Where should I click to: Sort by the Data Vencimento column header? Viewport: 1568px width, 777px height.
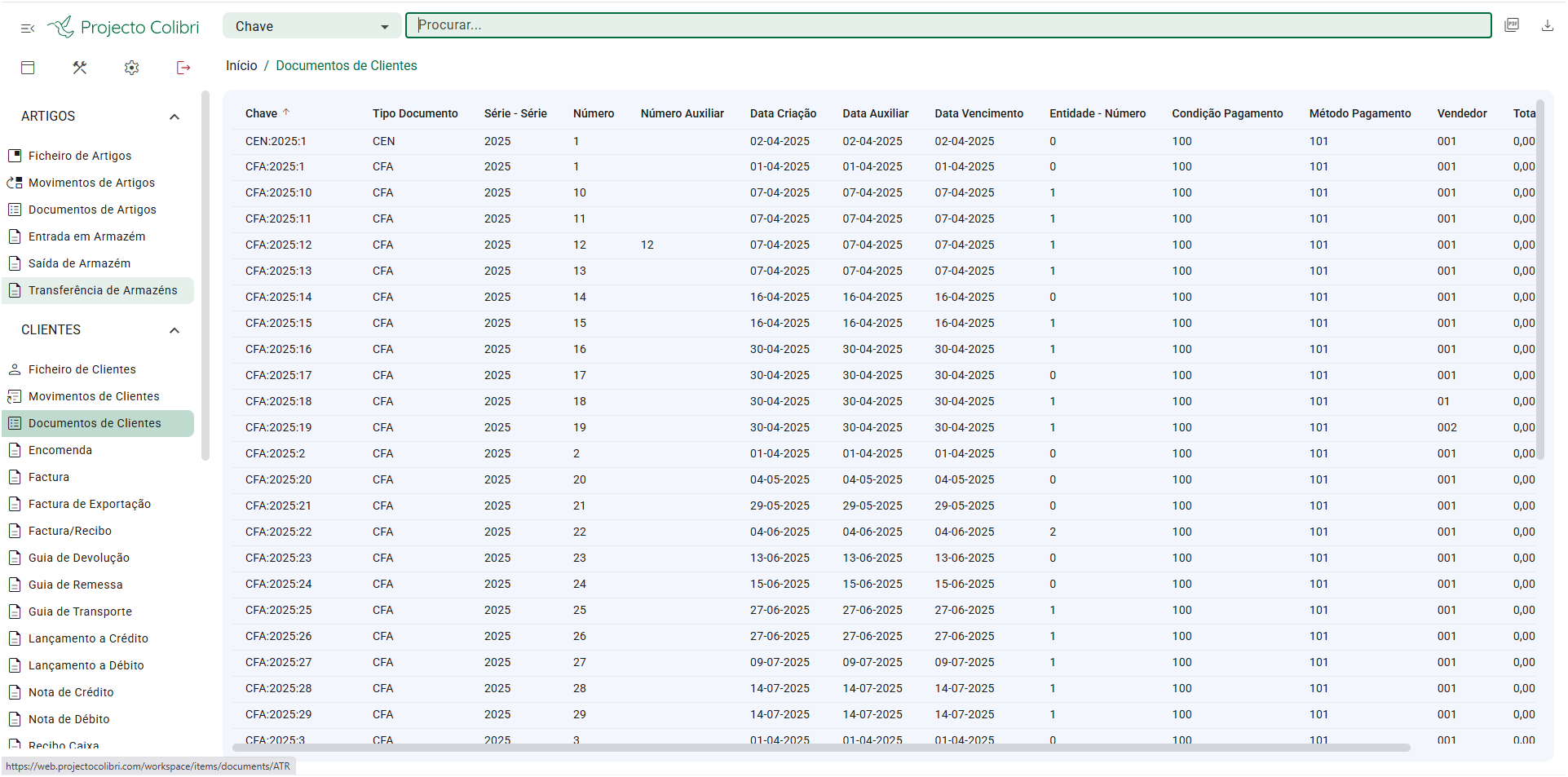(978, 113)
